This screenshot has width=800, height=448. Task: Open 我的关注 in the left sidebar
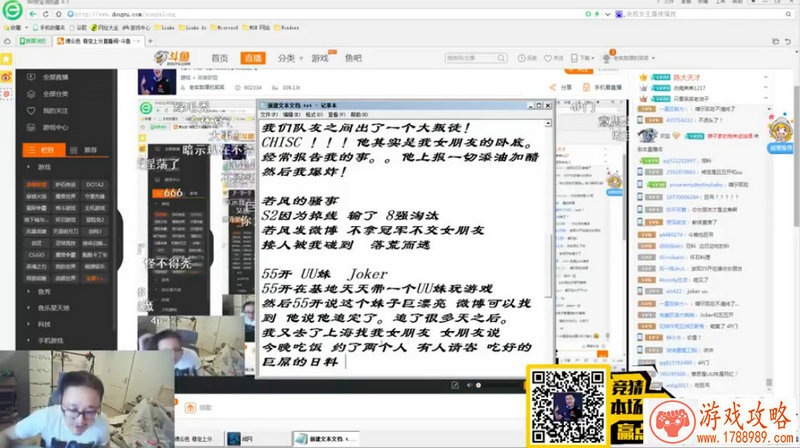49,111
